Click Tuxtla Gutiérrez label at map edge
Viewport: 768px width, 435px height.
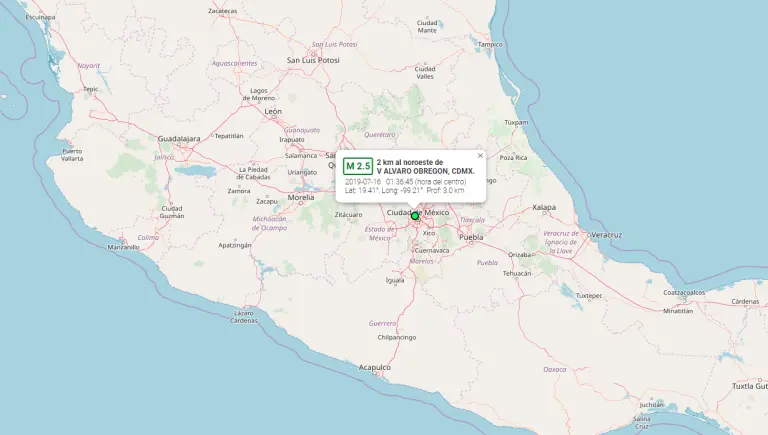[x=748, y=385]
